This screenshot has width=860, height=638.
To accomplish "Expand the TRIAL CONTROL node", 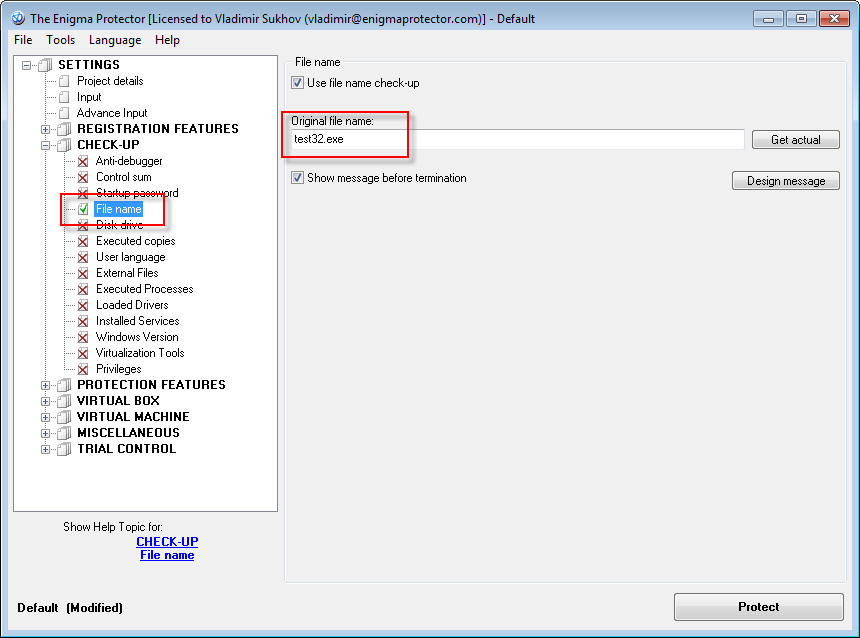I will coord(46,449).
